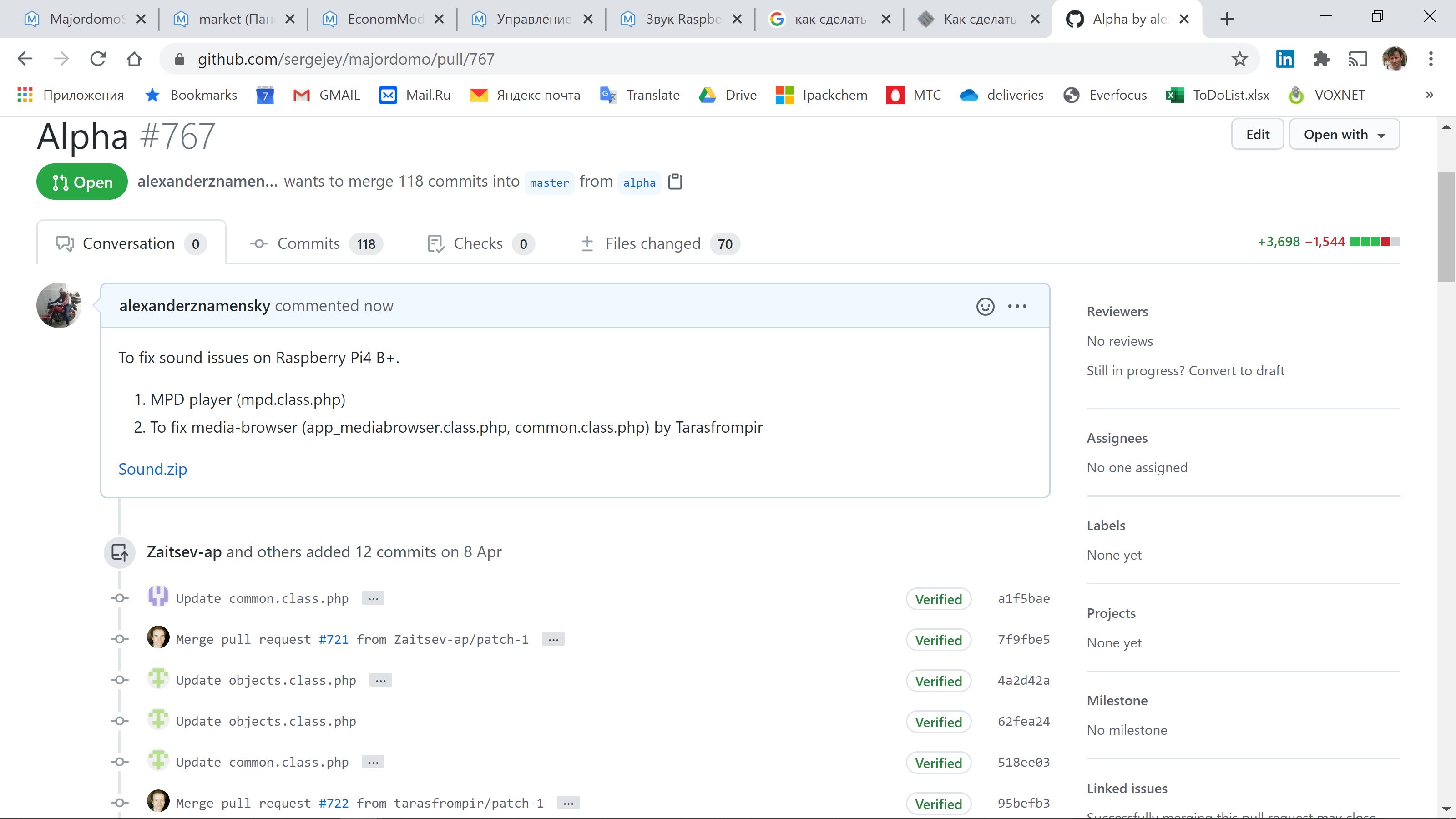
Task: Open pull request #721 link
Action: 334,639
